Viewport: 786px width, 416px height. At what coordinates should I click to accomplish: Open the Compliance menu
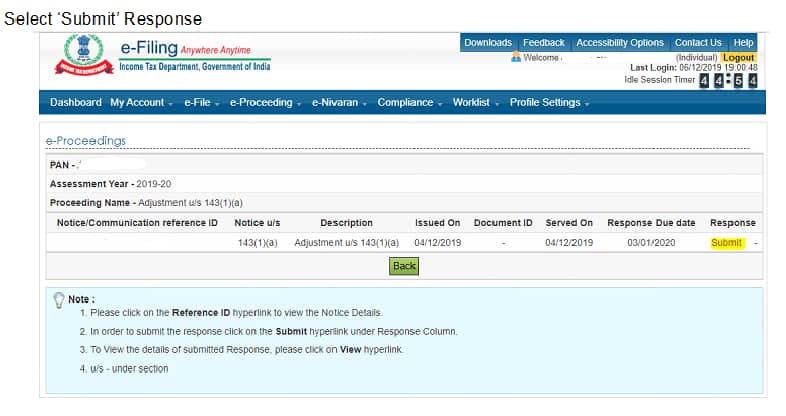coord(409,102)
